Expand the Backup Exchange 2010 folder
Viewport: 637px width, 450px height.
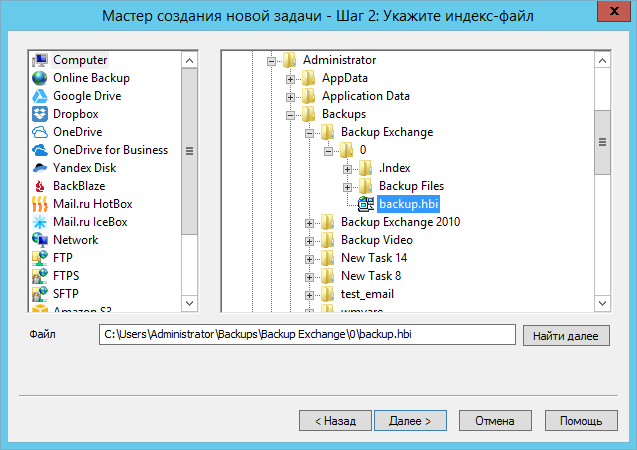[310, 223]
